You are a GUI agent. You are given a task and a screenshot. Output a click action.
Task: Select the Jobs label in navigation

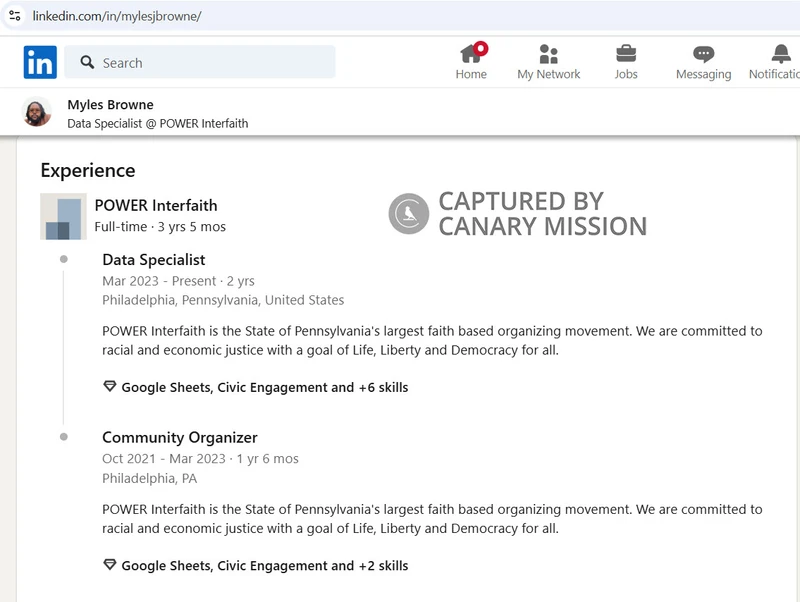click(x=626, y=74)
